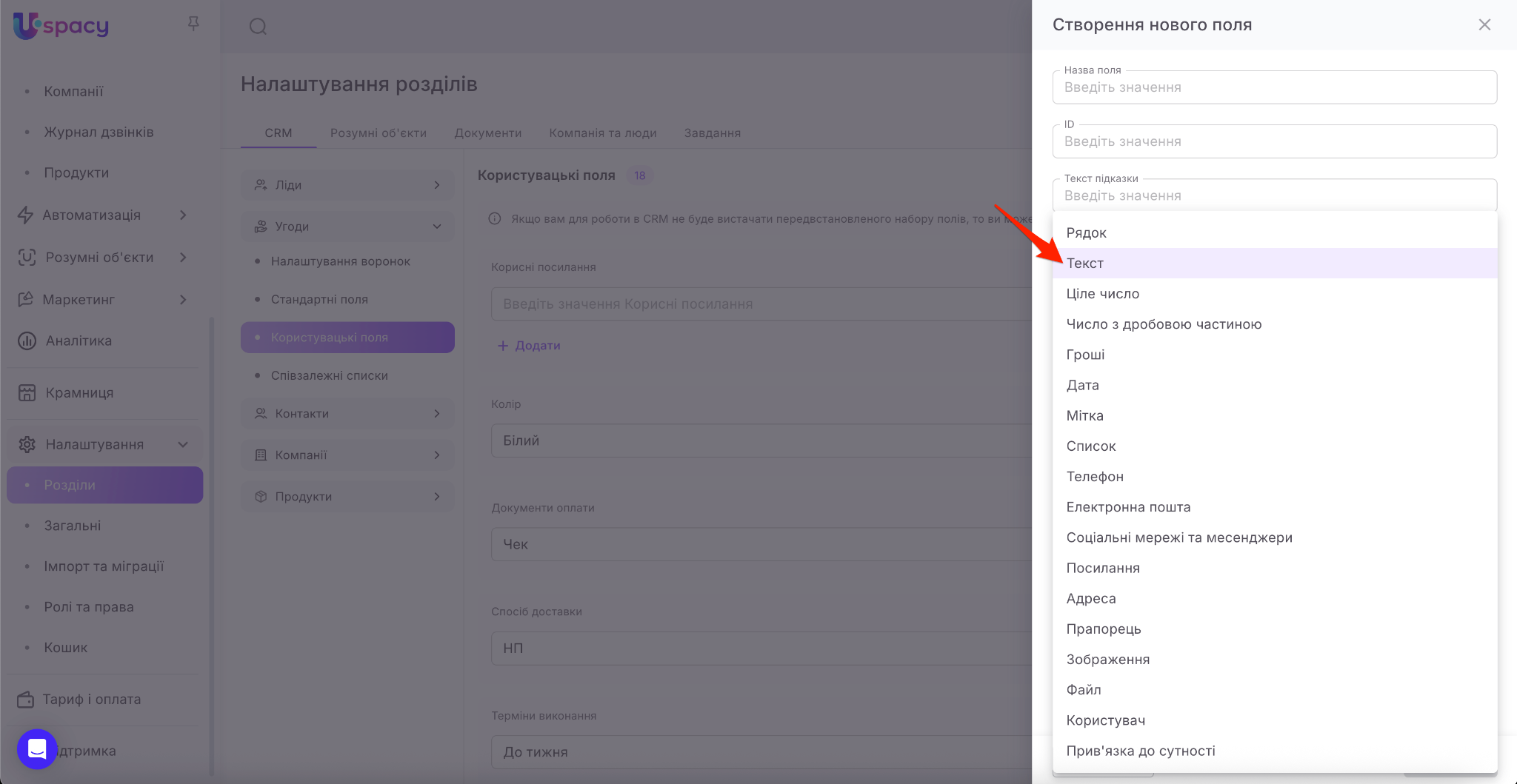Focus the Назва поля input

(1274, 87)
